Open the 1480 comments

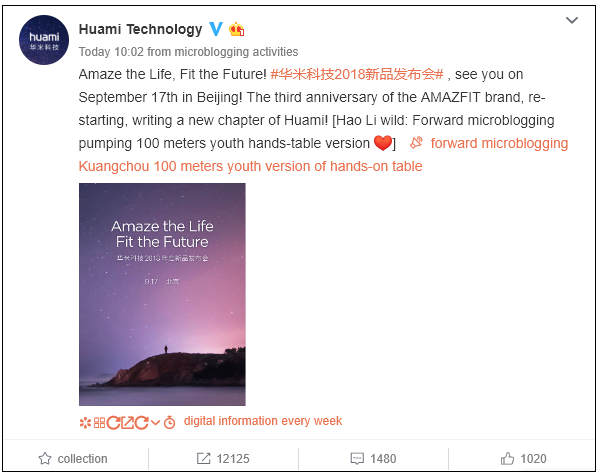[x=383, y=459]
